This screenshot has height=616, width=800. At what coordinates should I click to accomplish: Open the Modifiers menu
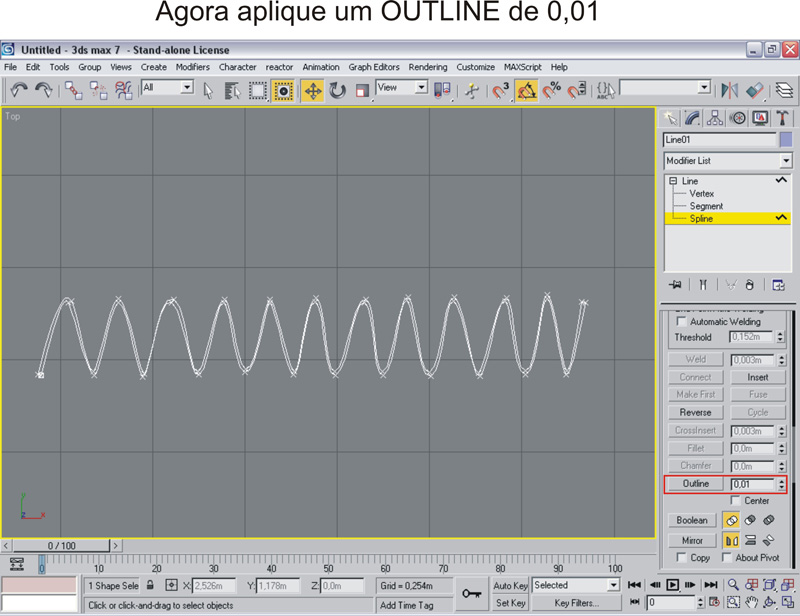click(192, 67)
